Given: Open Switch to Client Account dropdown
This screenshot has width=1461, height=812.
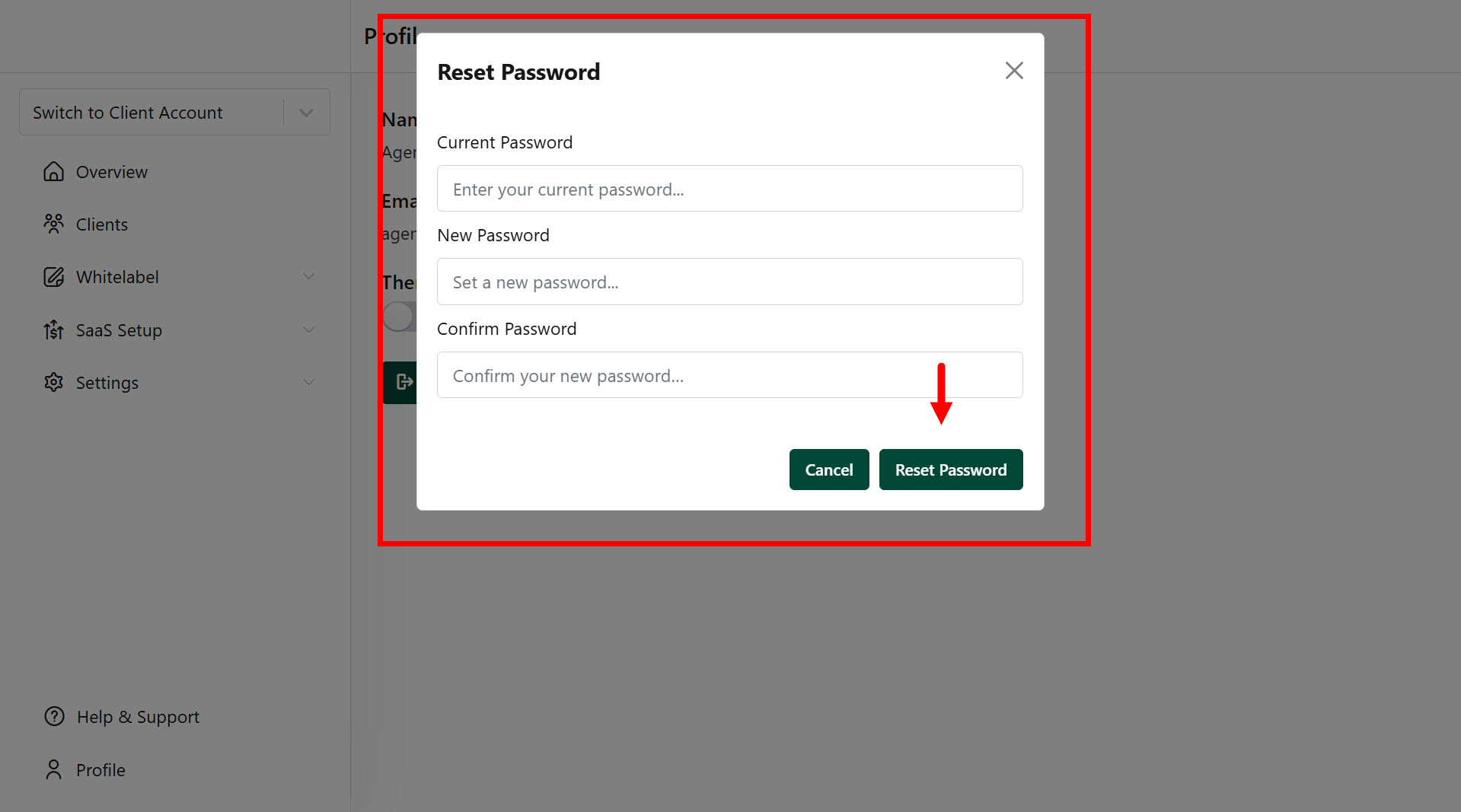Looking at the screenshot, I should (x=306, y=113).
